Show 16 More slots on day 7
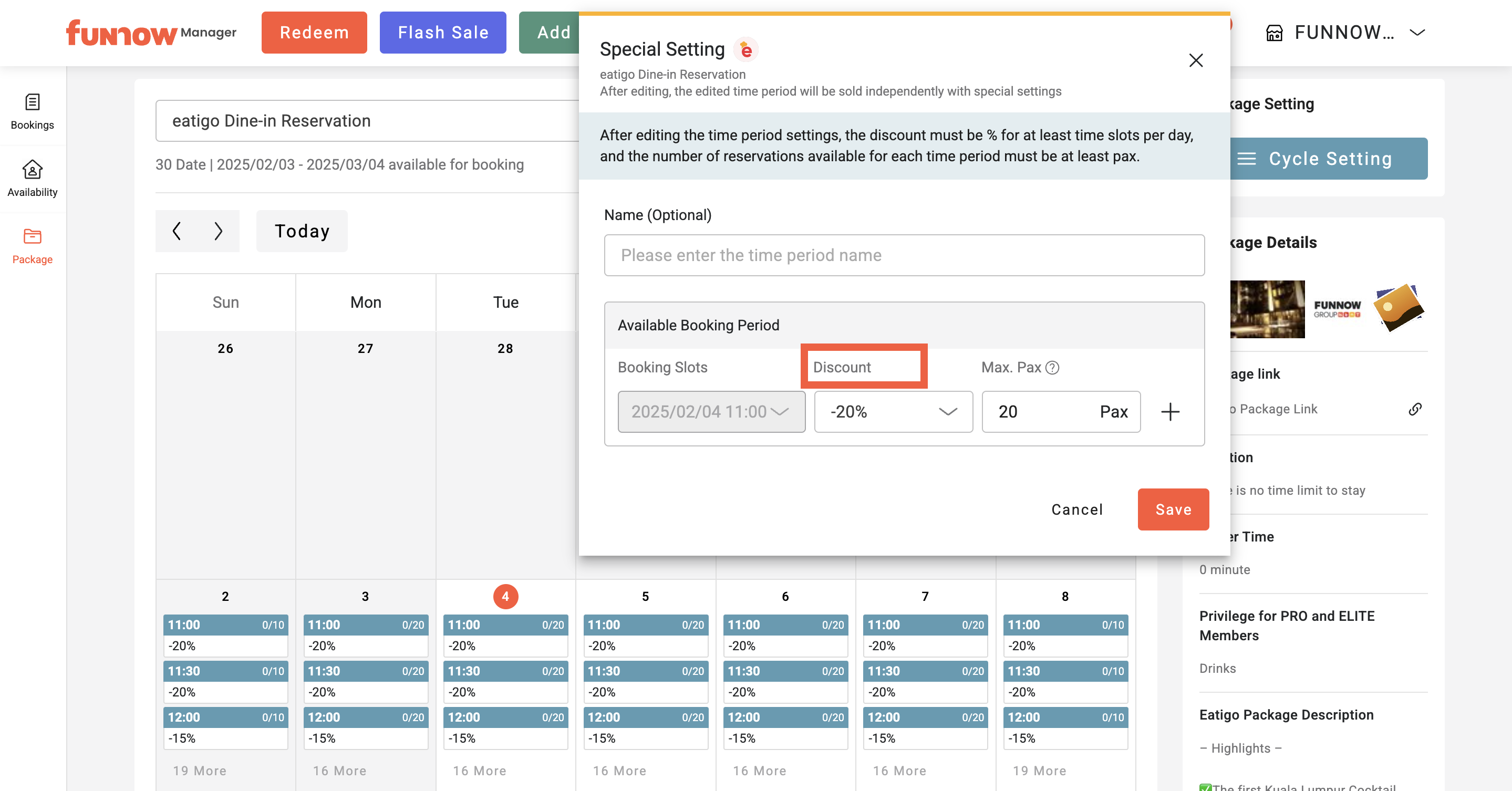 point(899,771)
